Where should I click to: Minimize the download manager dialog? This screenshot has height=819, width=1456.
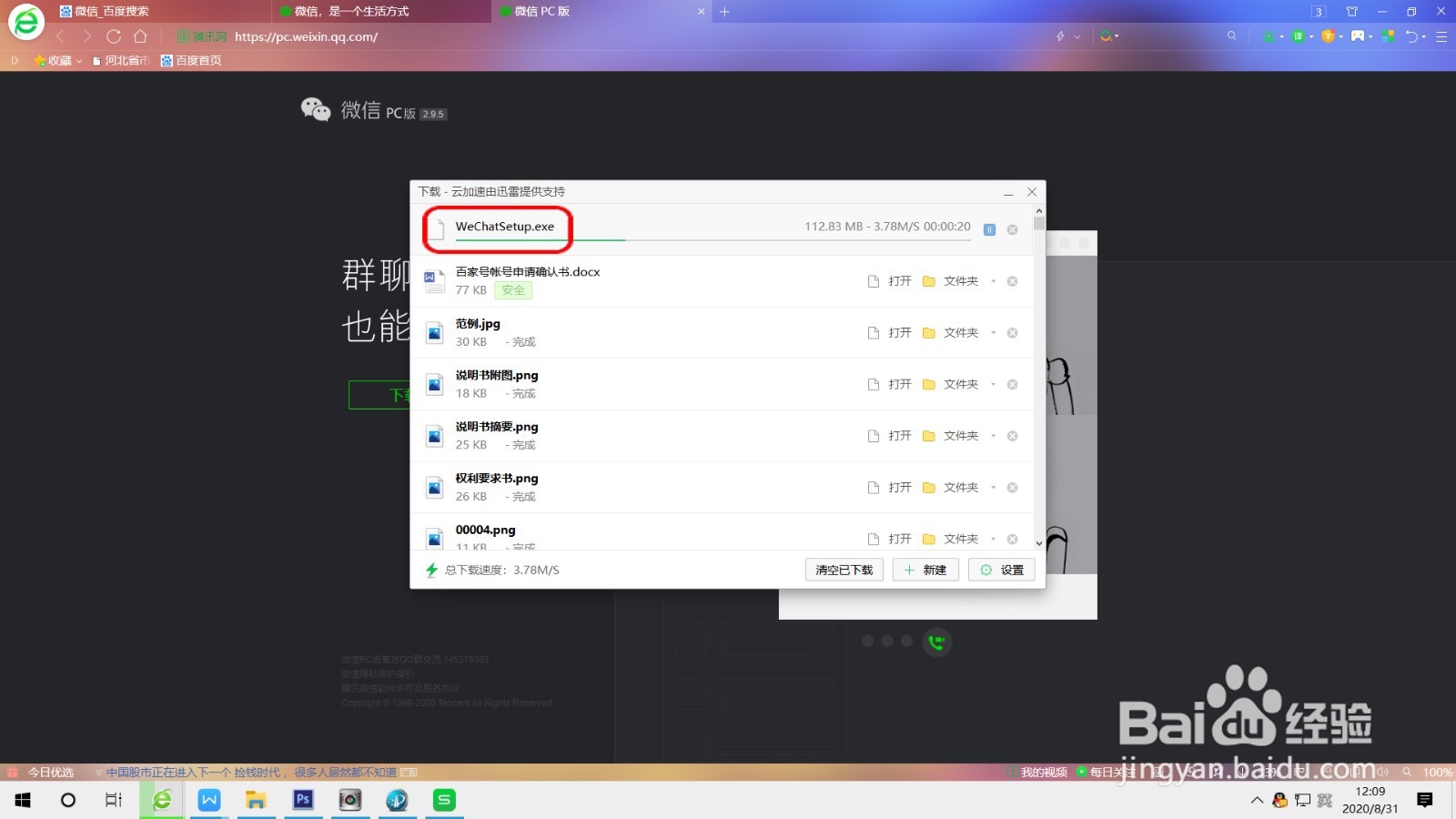click(1008, 192)
